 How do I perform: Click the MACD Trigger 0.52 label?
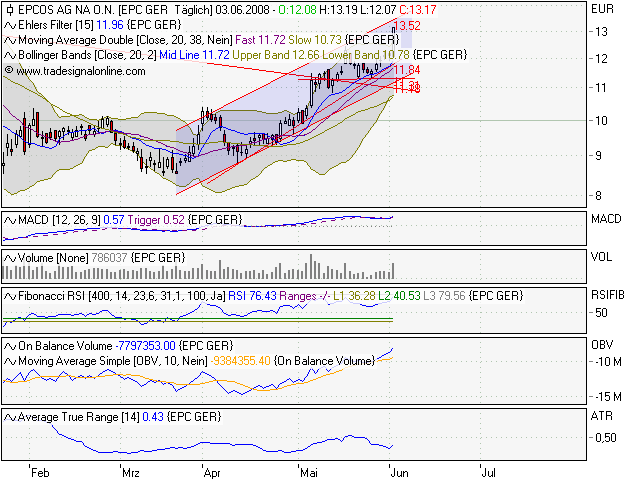[156, 220]
